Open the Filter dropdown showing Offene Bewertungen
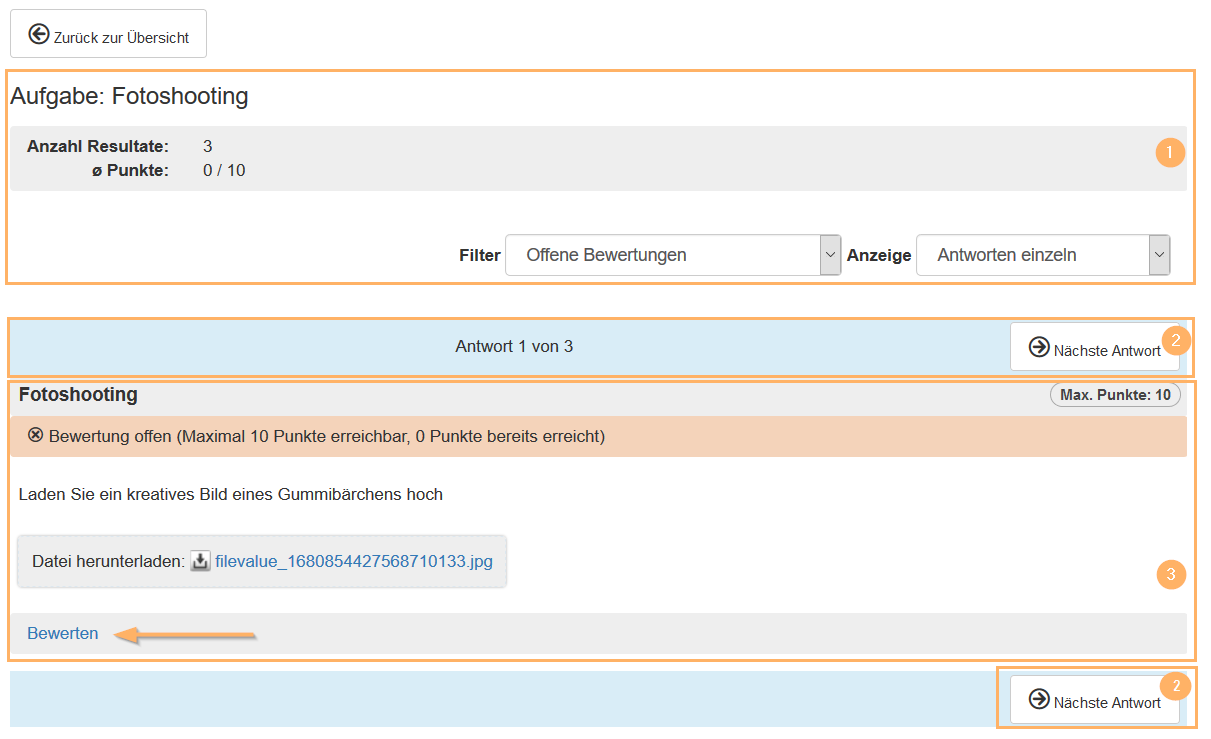The height and width of the screenshot is (739, 1211). [x=662, y=255]
